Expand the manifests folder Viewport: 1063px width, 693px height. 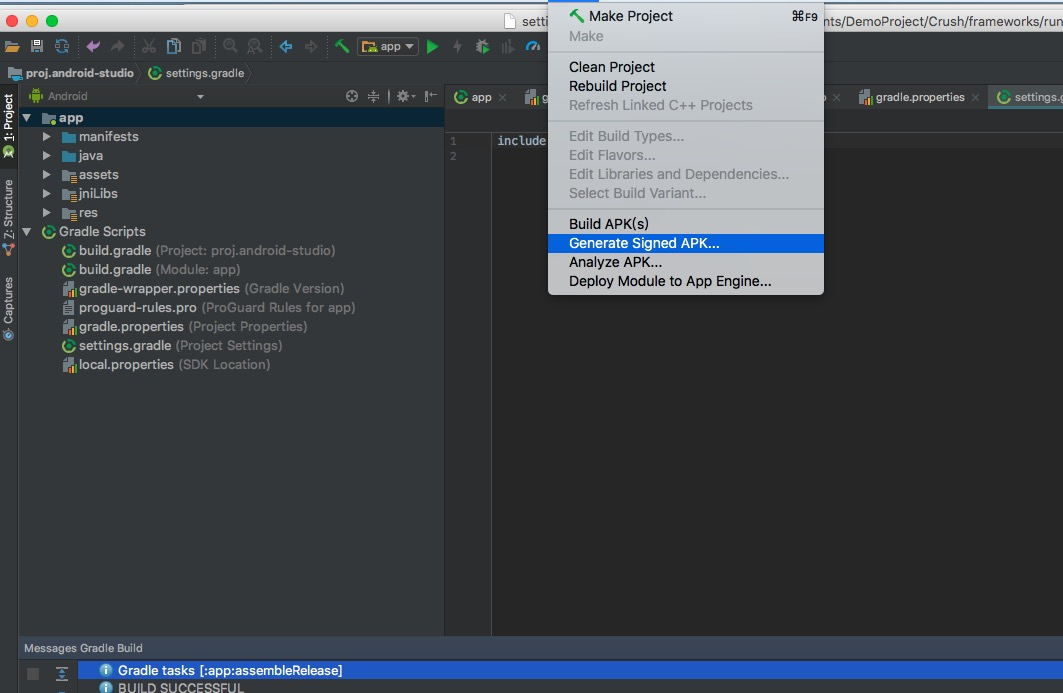[x=46, y=137]
